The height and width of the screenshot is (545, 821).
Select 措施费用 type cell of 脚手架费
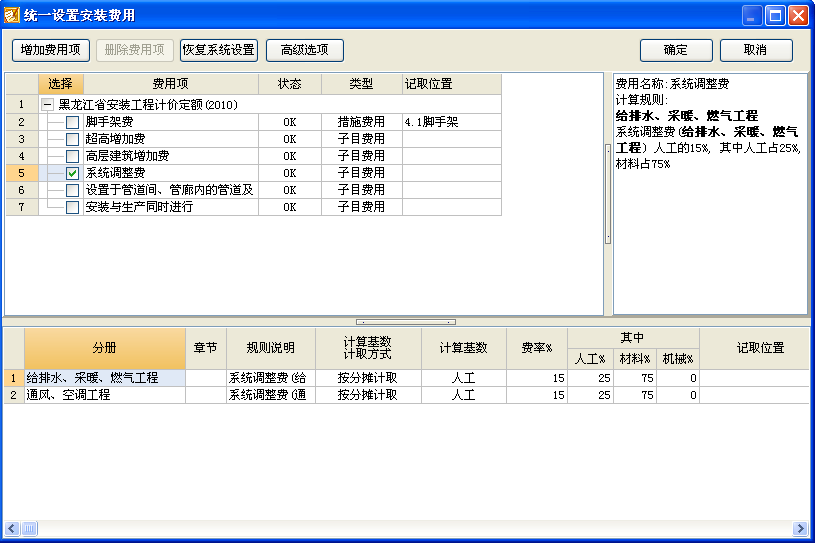[361, 122]
